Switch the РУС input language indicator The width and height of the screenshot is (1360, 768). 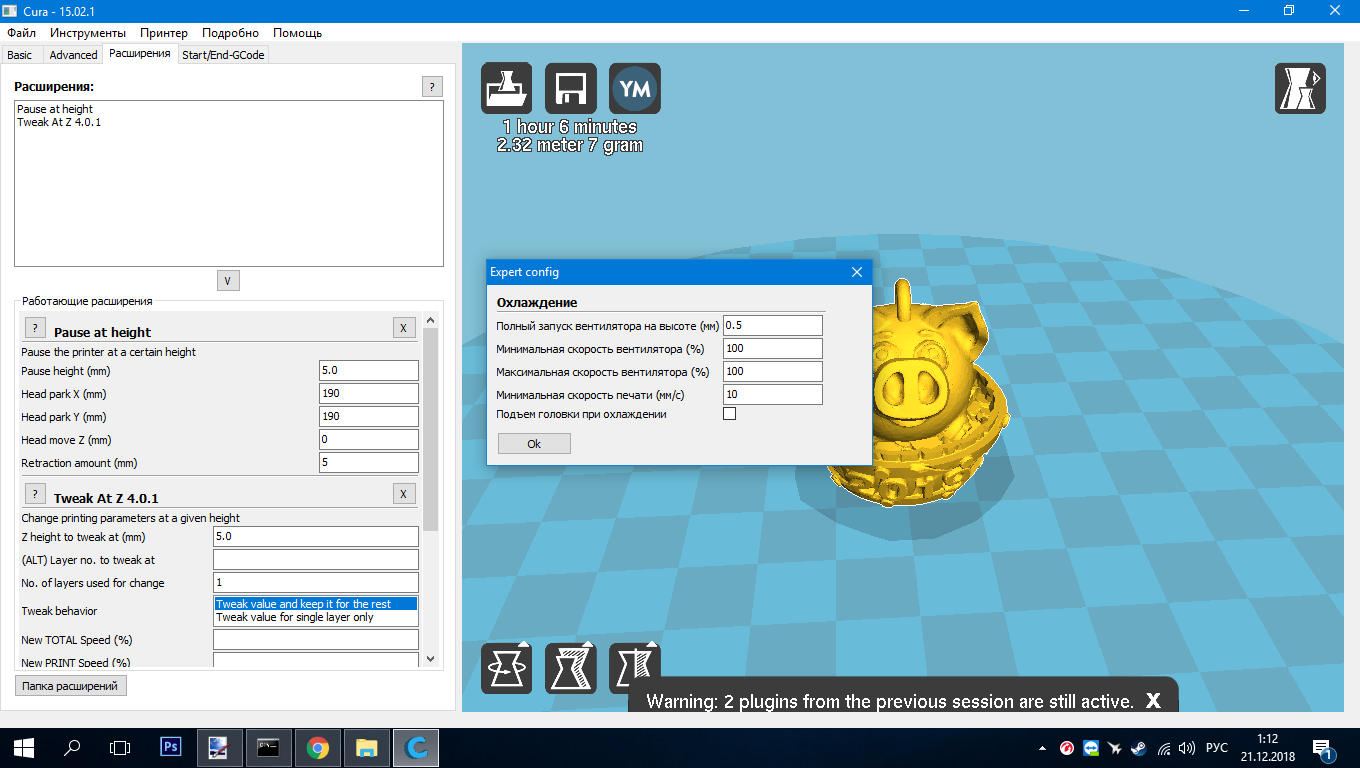tap(1217, 748)
